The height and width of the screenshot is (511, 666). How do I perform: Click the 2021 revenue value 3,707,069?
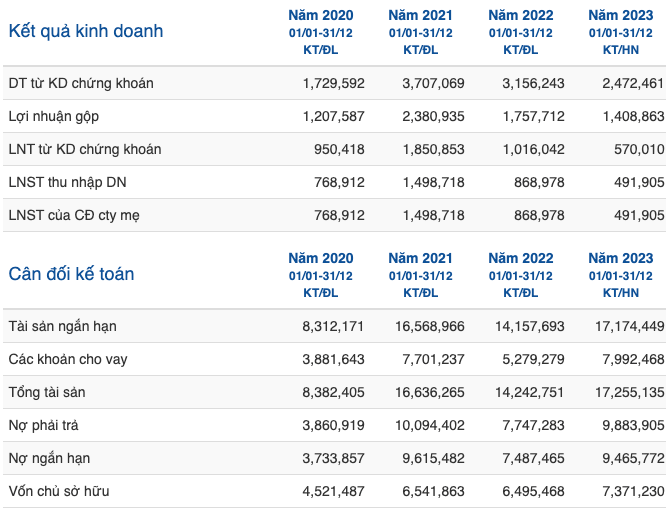(x=433, y=83)
